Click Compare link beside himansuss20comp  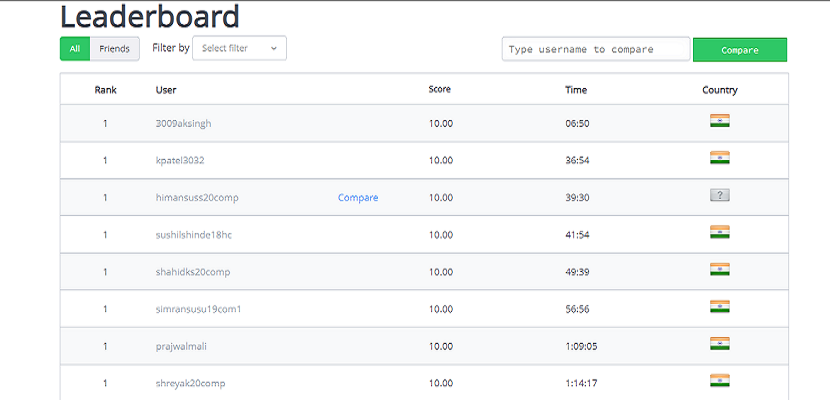click(358, 198)
